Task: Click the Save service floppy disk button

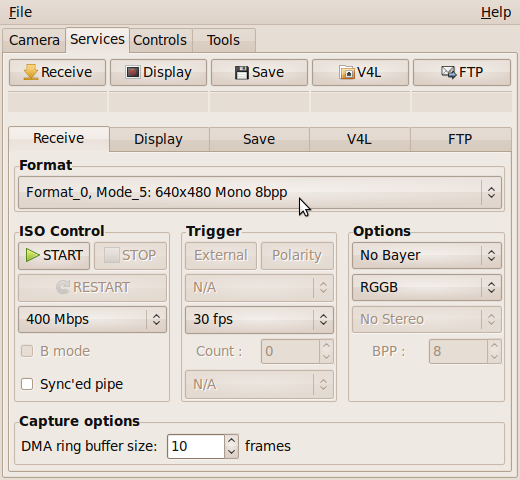Action: (x=259, y=72)
